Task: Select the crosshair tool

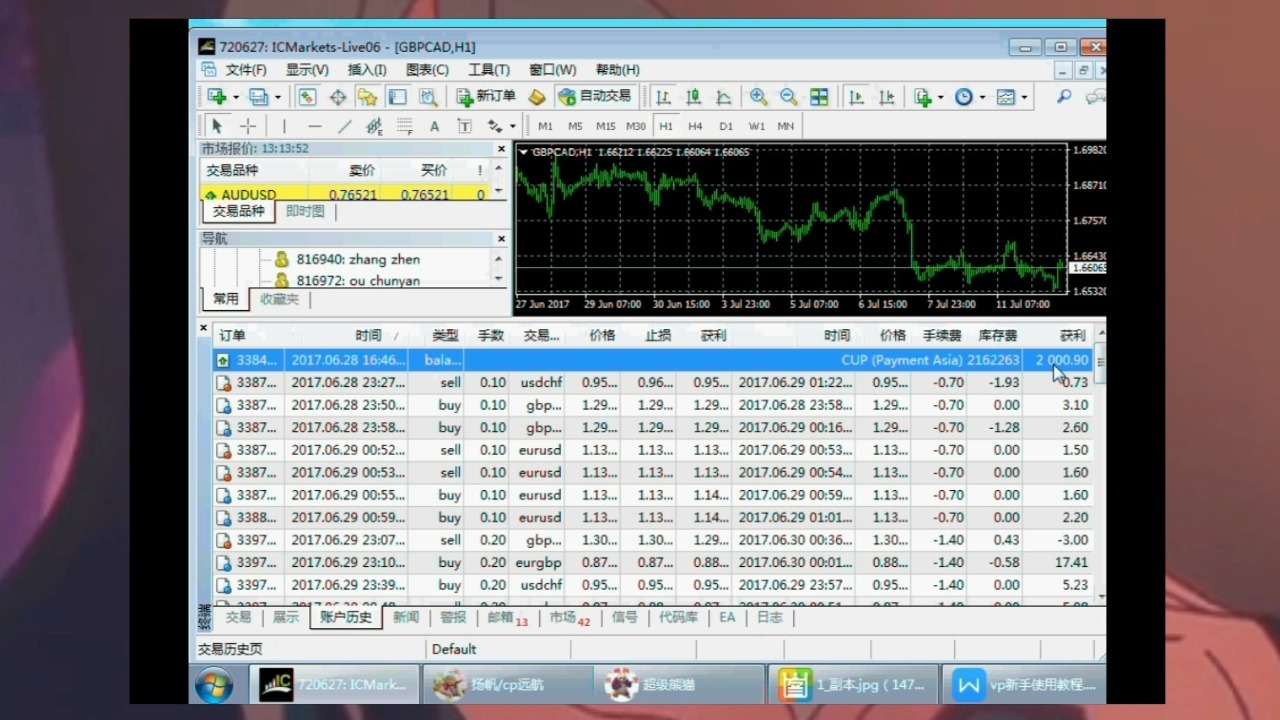Action: (248, 126)
